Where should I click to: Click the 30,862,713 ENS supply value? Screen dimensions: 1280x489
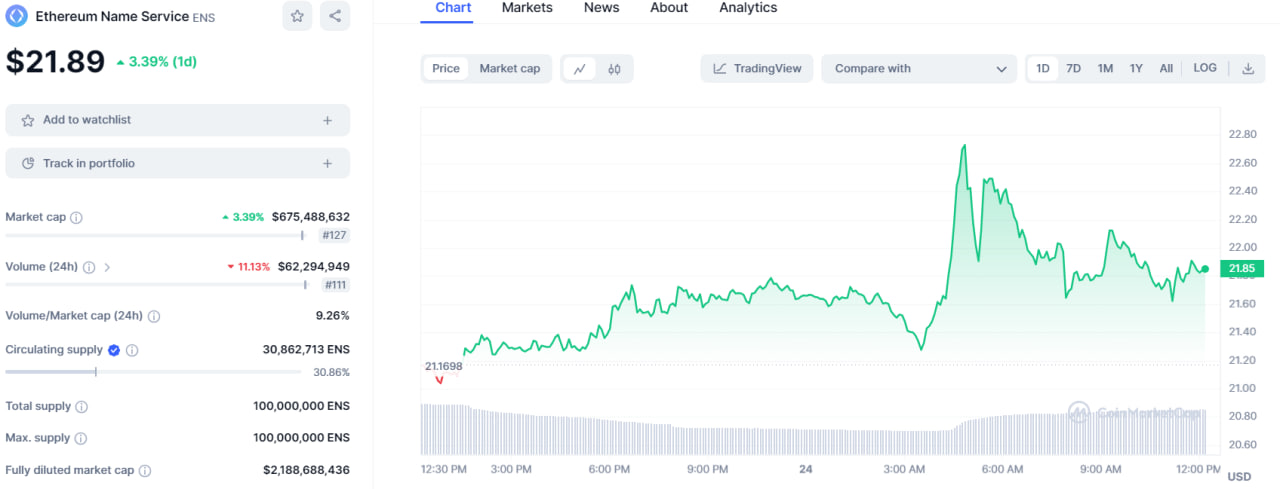306,350
